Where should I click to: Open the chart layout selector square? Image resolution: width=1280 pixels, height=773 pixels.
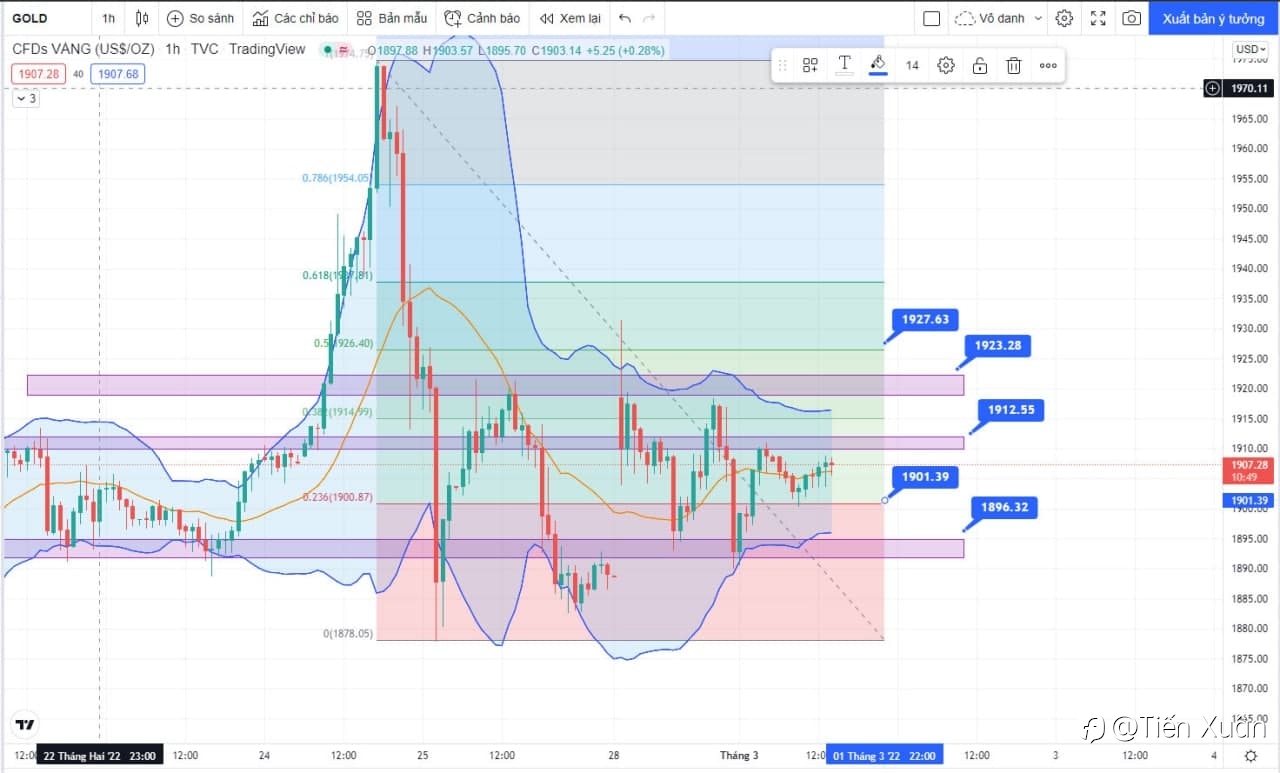click(x=931, y=18)
